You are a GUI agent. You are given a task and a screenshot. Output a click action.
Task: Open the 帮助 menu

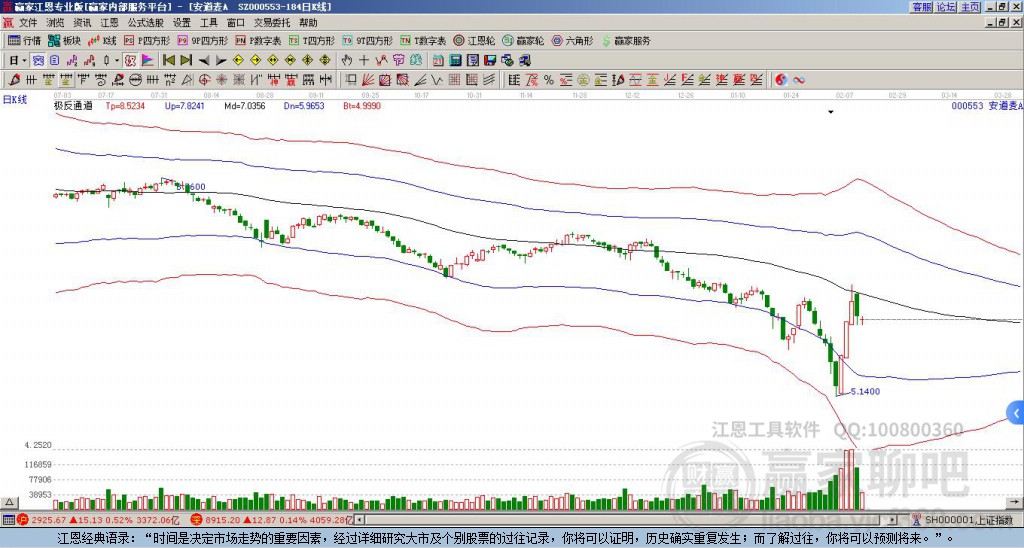(x=308, y=23)
